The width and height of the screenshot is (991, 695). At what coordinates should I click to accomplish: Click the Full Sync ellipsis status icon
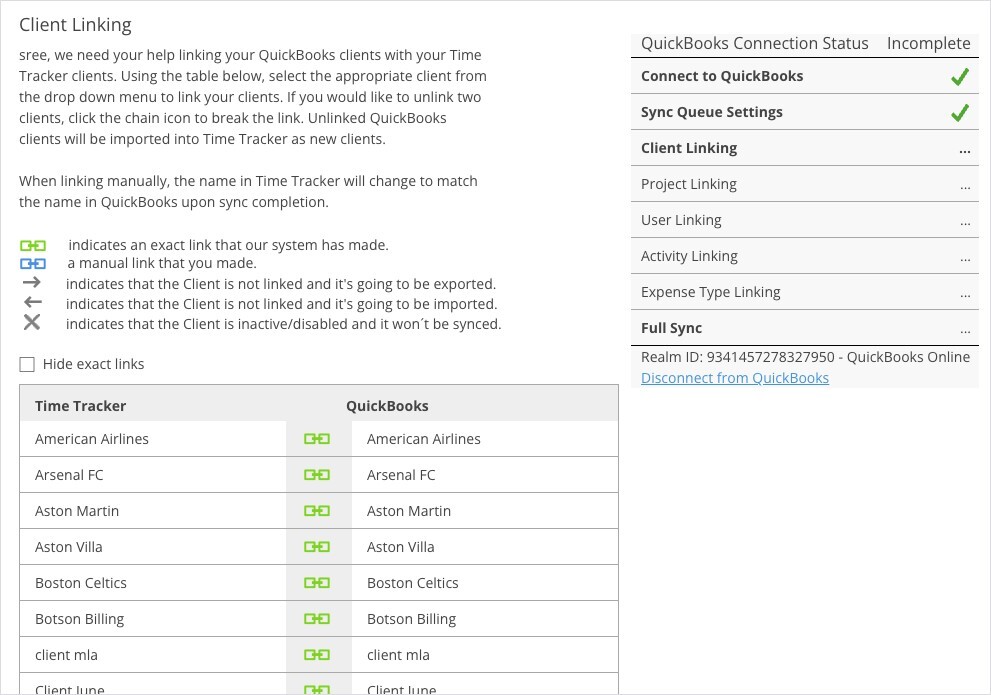coord(964,332)
